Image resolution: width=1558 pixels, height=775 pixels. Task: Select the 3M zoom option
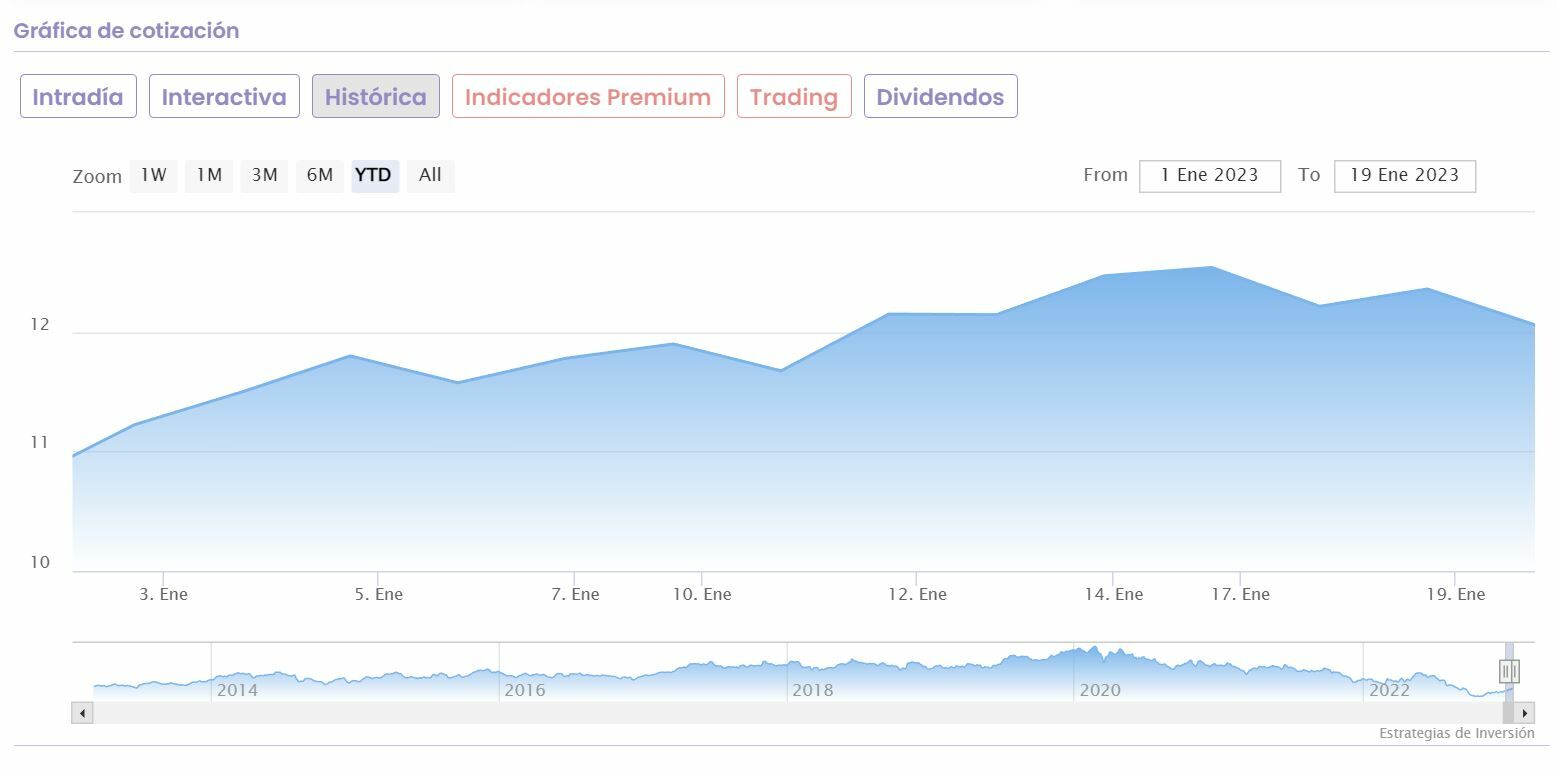coord(264,176)
